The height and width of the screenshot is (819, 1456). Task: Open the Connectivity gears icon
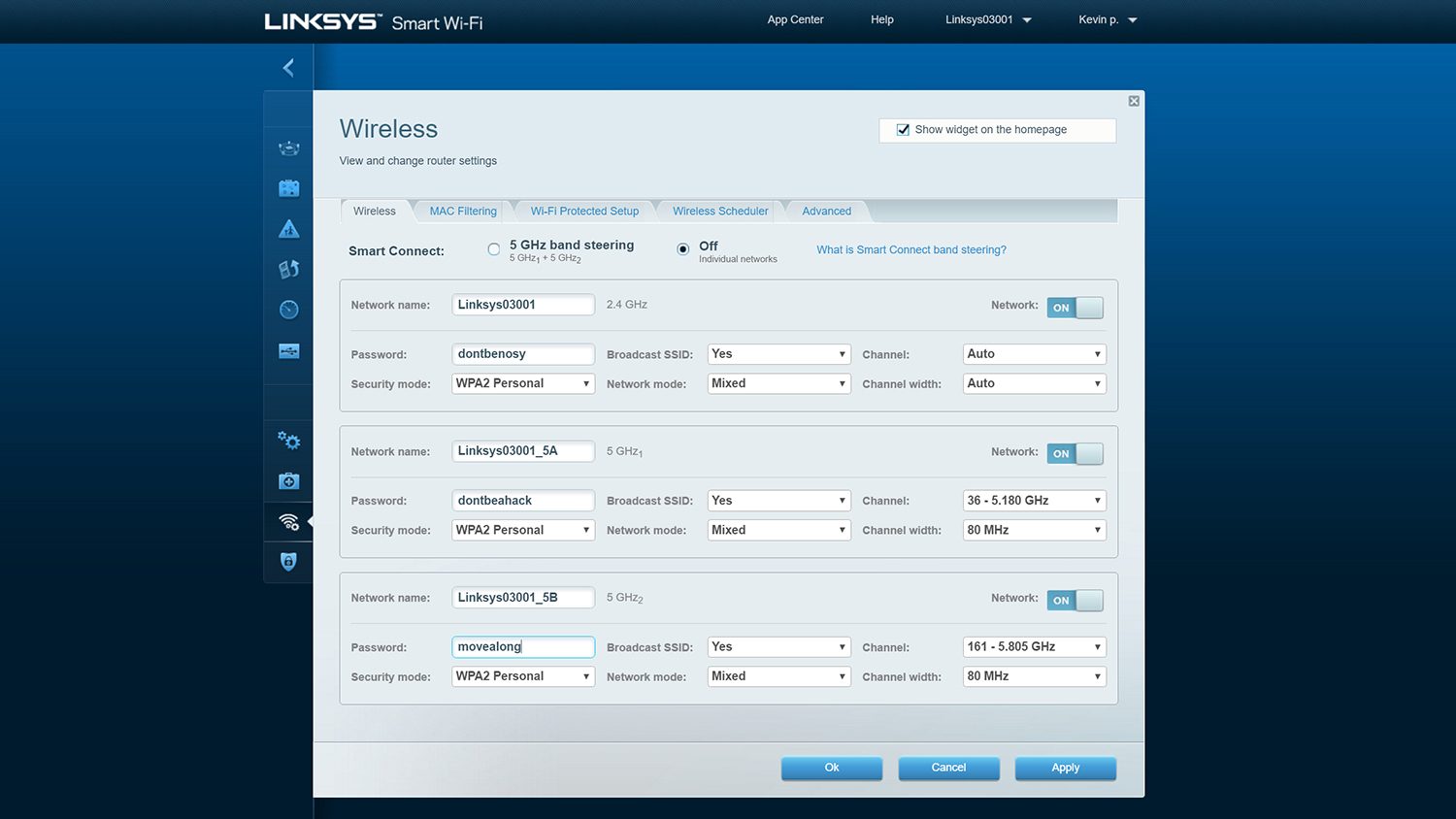pos(288,441)
